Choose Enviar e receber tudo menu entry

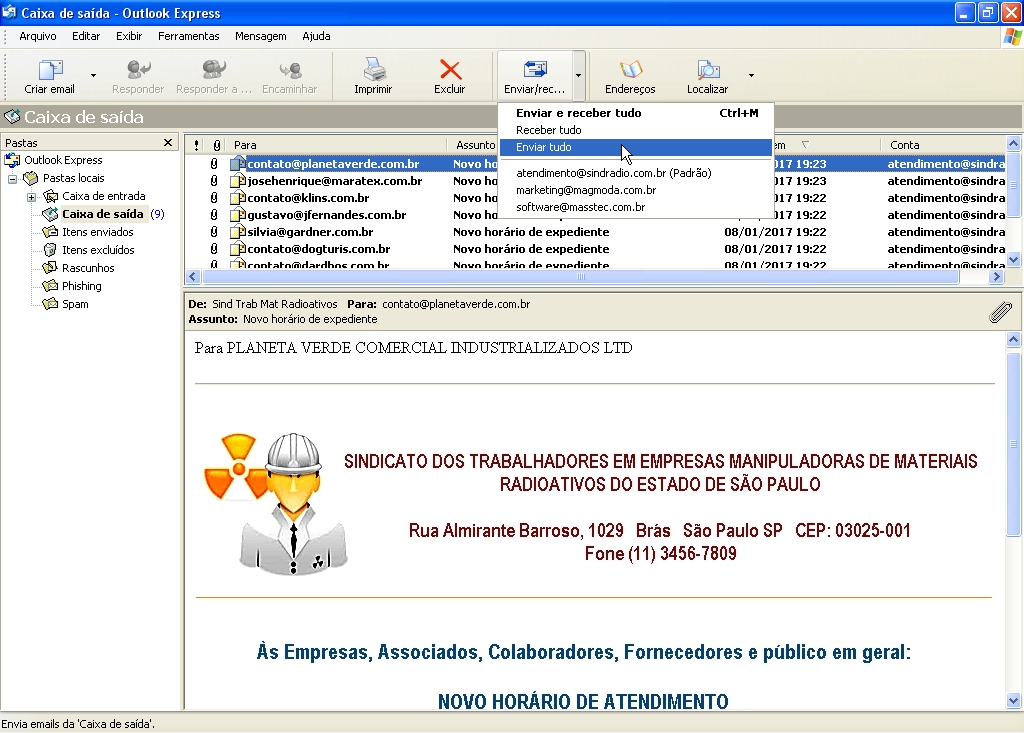coord(636,113)
